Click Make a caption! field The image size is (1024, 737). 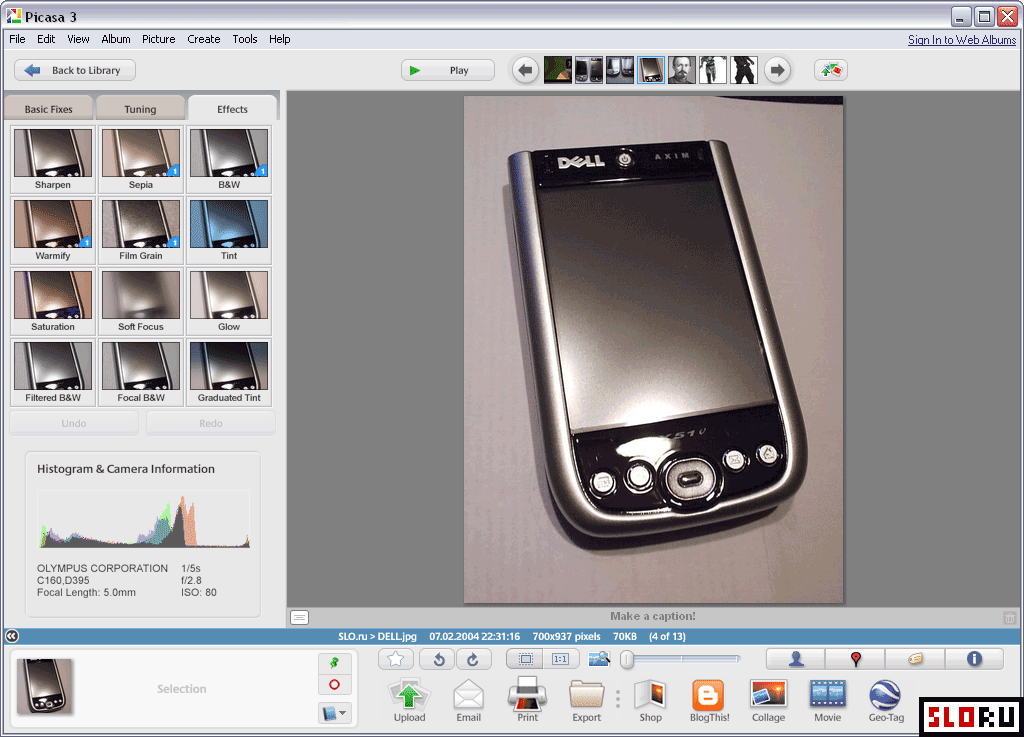(x=652, y=616)
